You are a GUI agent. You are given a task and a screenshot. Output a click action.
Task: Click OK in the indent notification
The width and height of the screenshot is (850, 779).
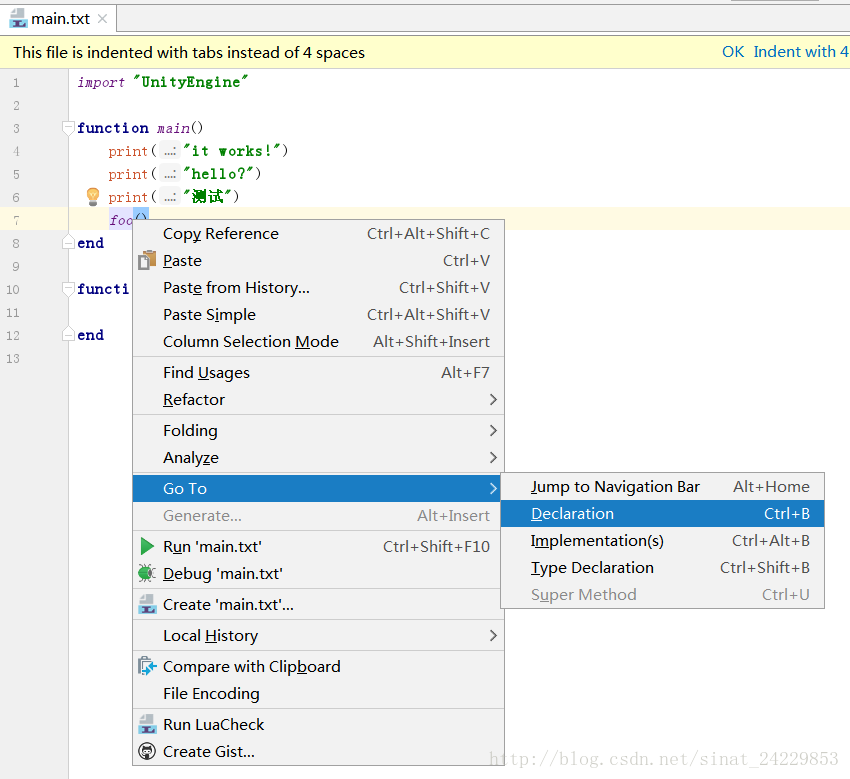click(733, 52)
